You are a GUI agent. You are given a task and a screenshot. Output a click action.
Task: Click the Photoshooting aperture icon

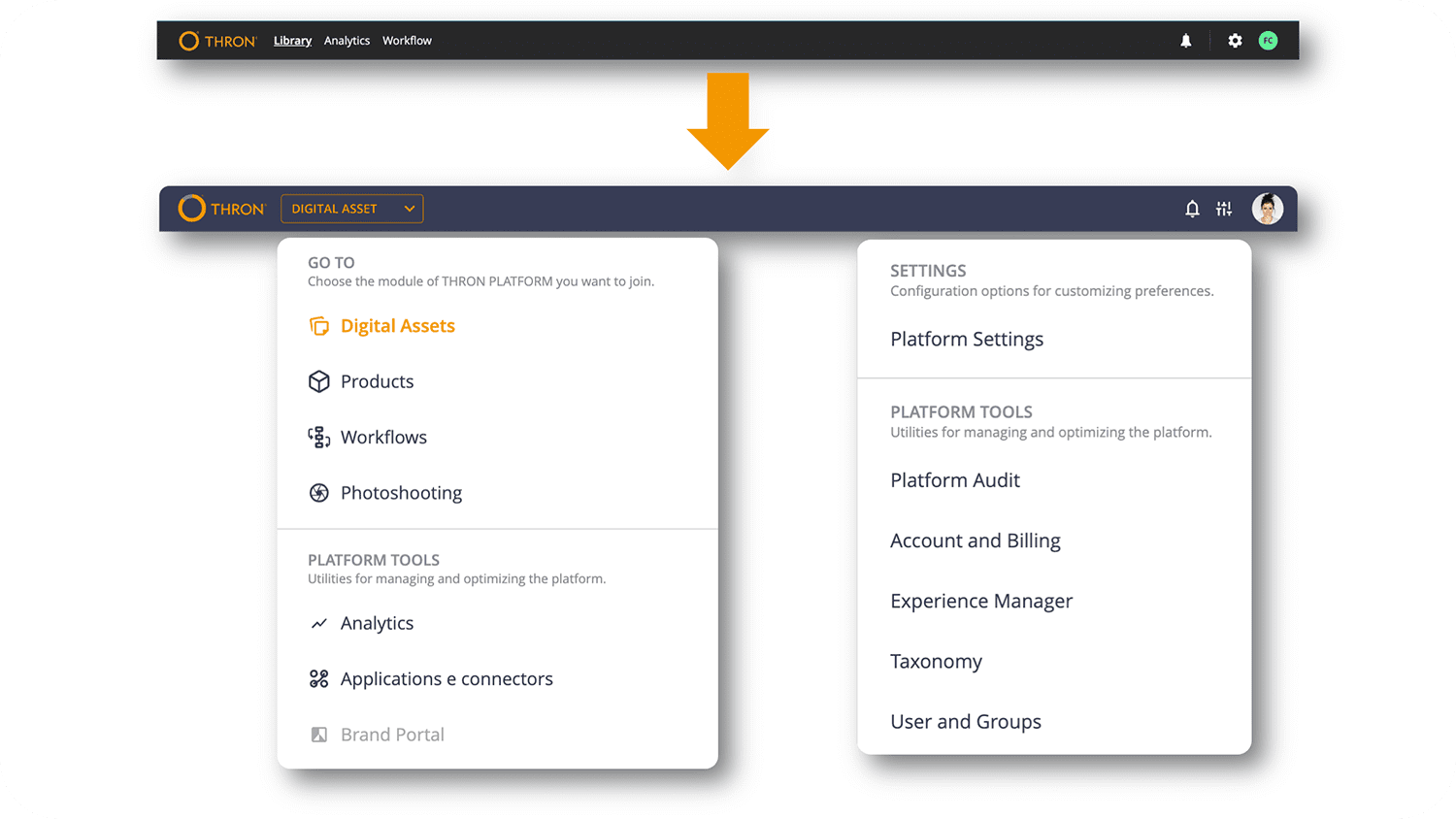coord(318,493)
